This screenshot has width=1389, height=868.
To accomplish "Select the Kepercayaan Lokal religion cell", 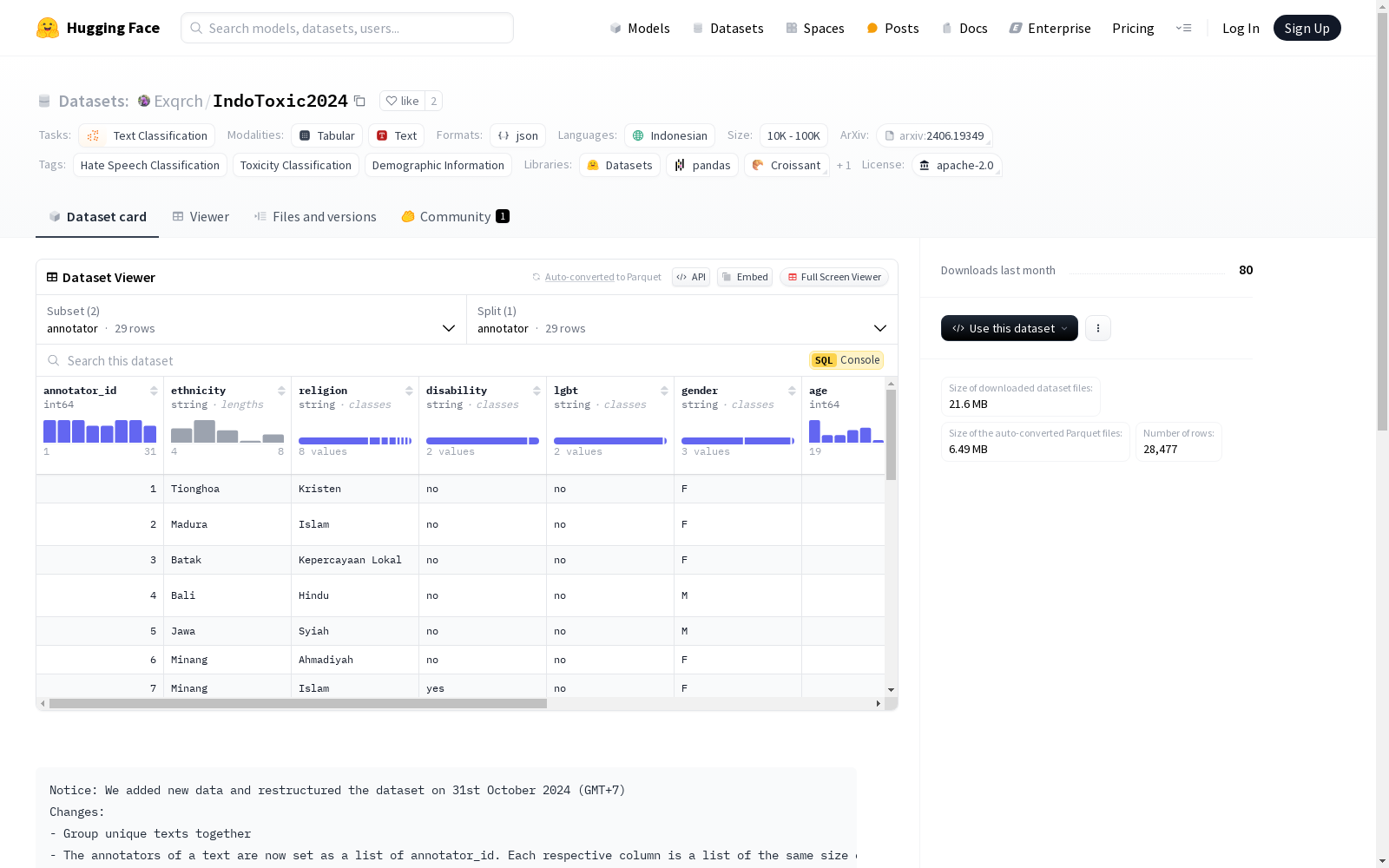I will point(355,560).
